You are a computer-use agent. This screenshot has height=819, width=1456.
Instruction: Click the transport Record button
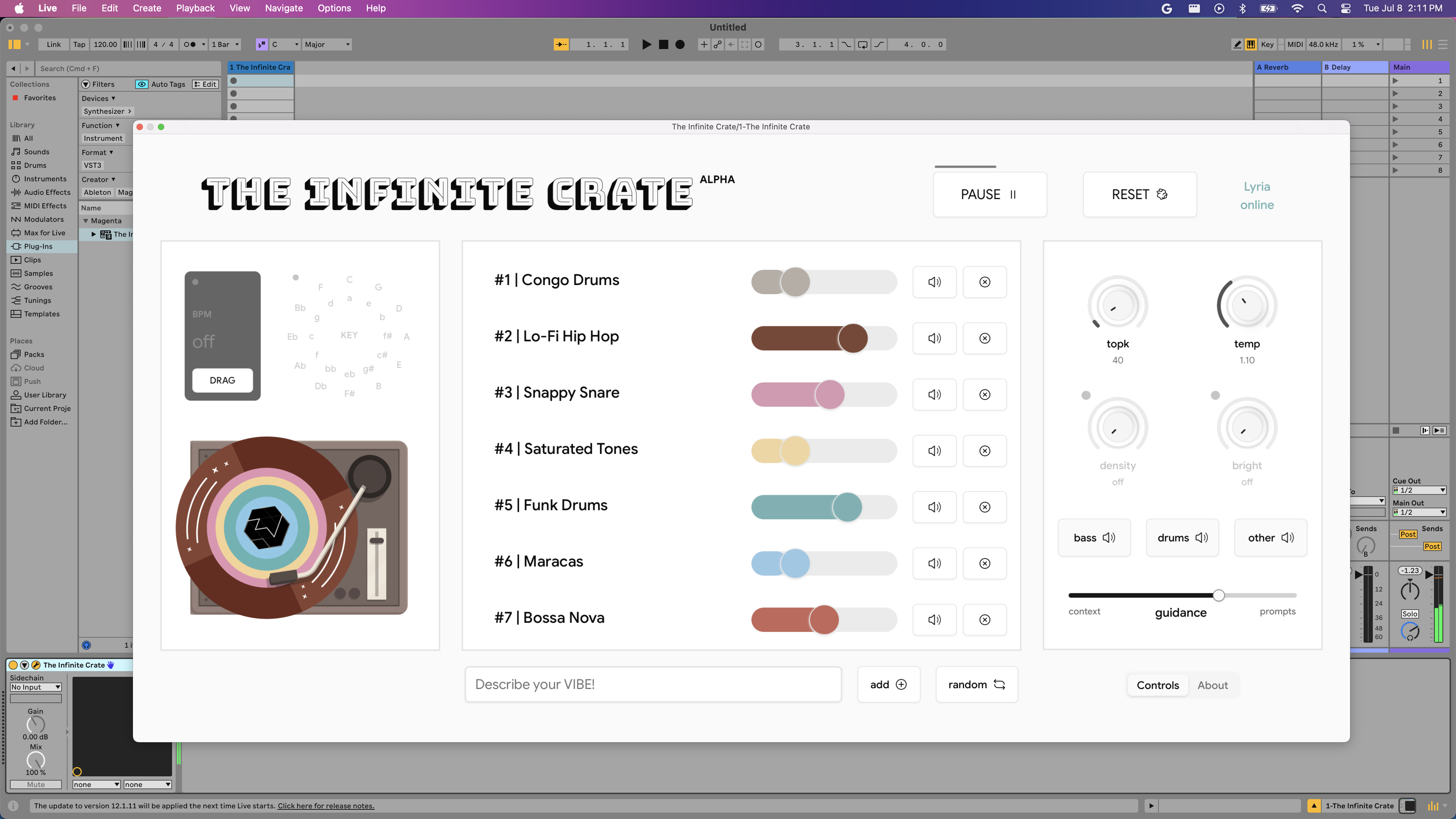tap(680, 44)
